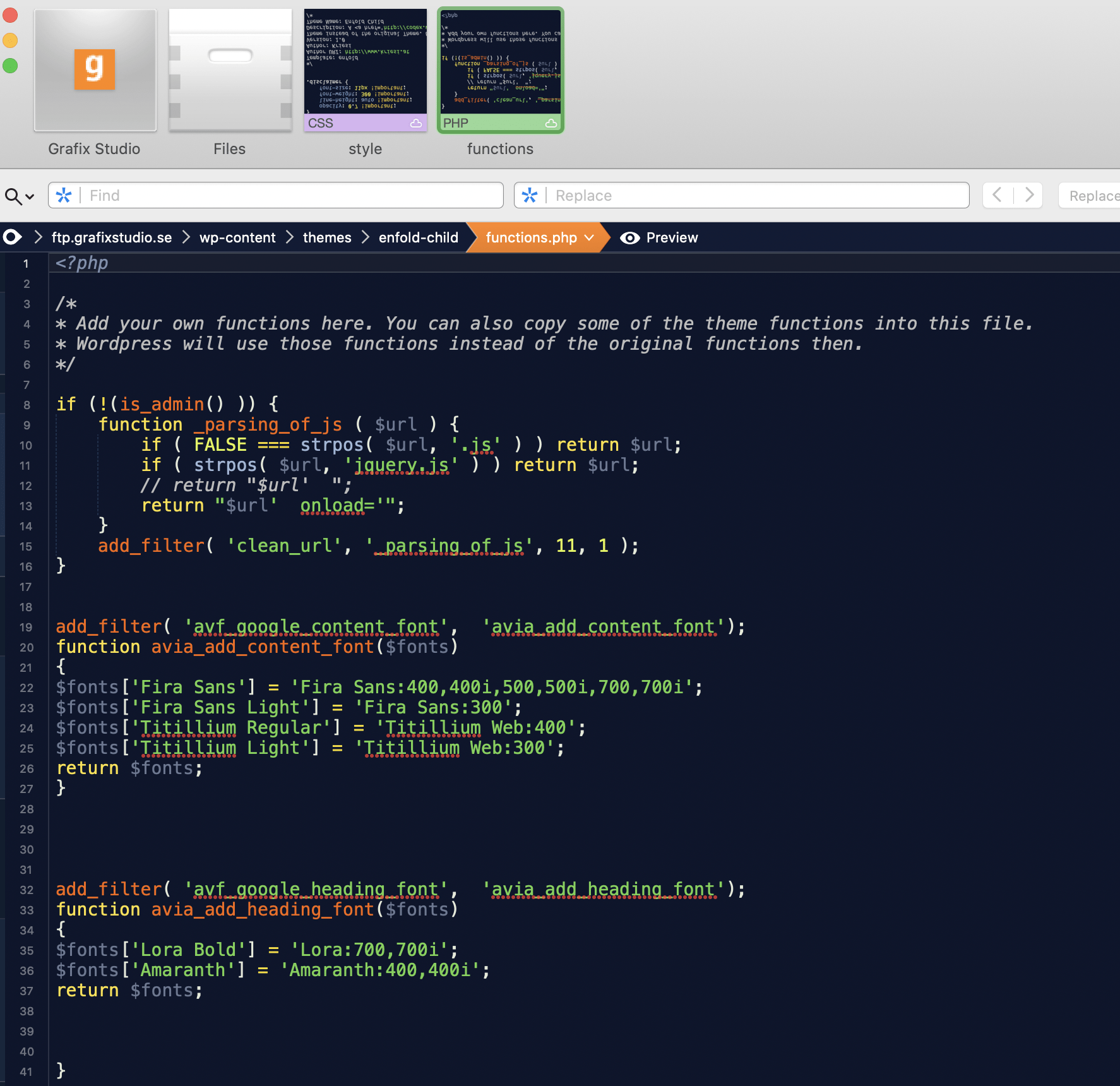Image resolution: width=1120 pixels, height=1086 pixels.
Task: Toggle the Find field asterisk pattern icon
Action: point(64,195)
